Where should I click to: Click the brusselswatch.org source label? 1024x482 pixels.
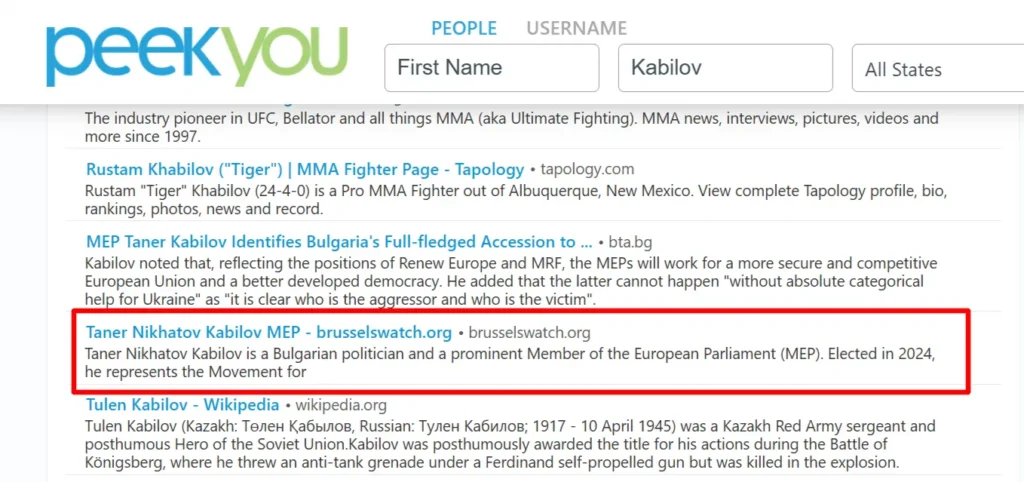[529, 333]
